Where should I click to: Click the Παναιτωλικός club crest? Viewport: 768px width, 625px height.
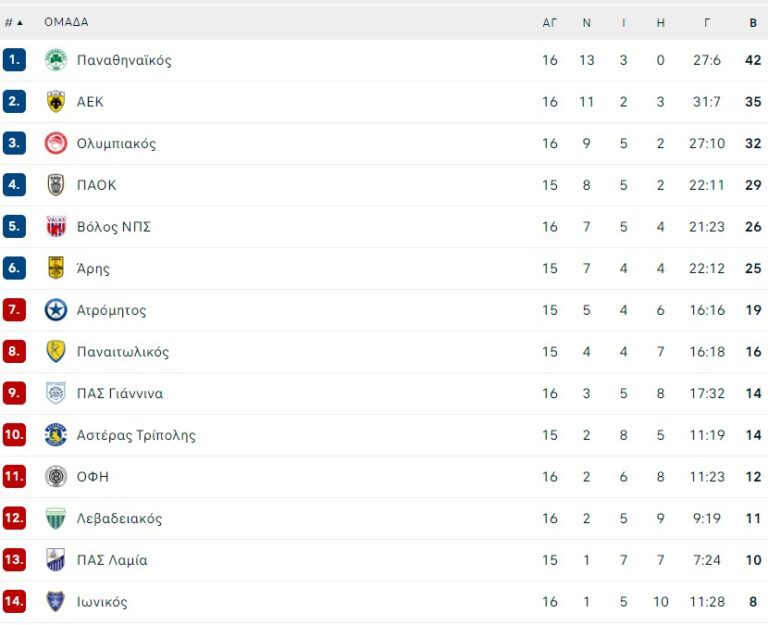(56, 352)
